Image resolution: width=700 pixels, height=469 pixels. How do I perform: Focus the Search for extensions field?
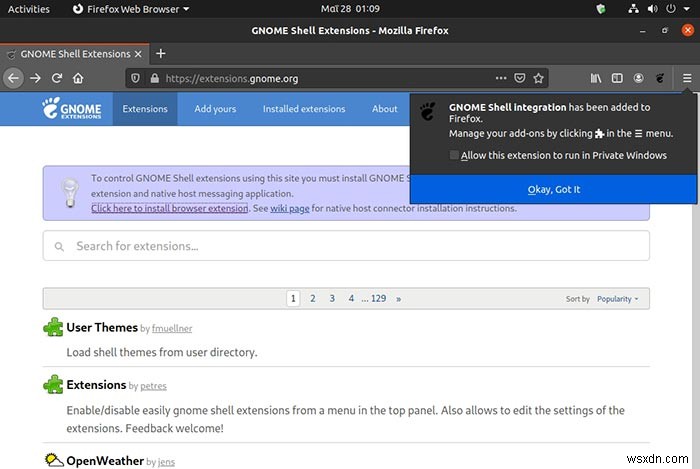point(346,246)
